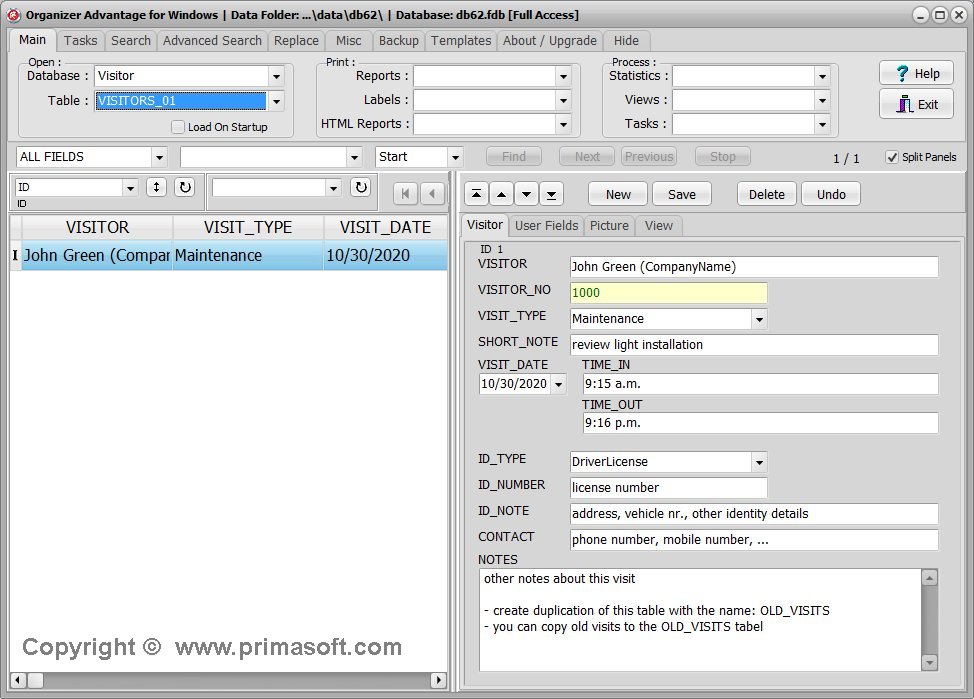Open the Advanced Search tab
Screen dimensions: 974x699
212,40
